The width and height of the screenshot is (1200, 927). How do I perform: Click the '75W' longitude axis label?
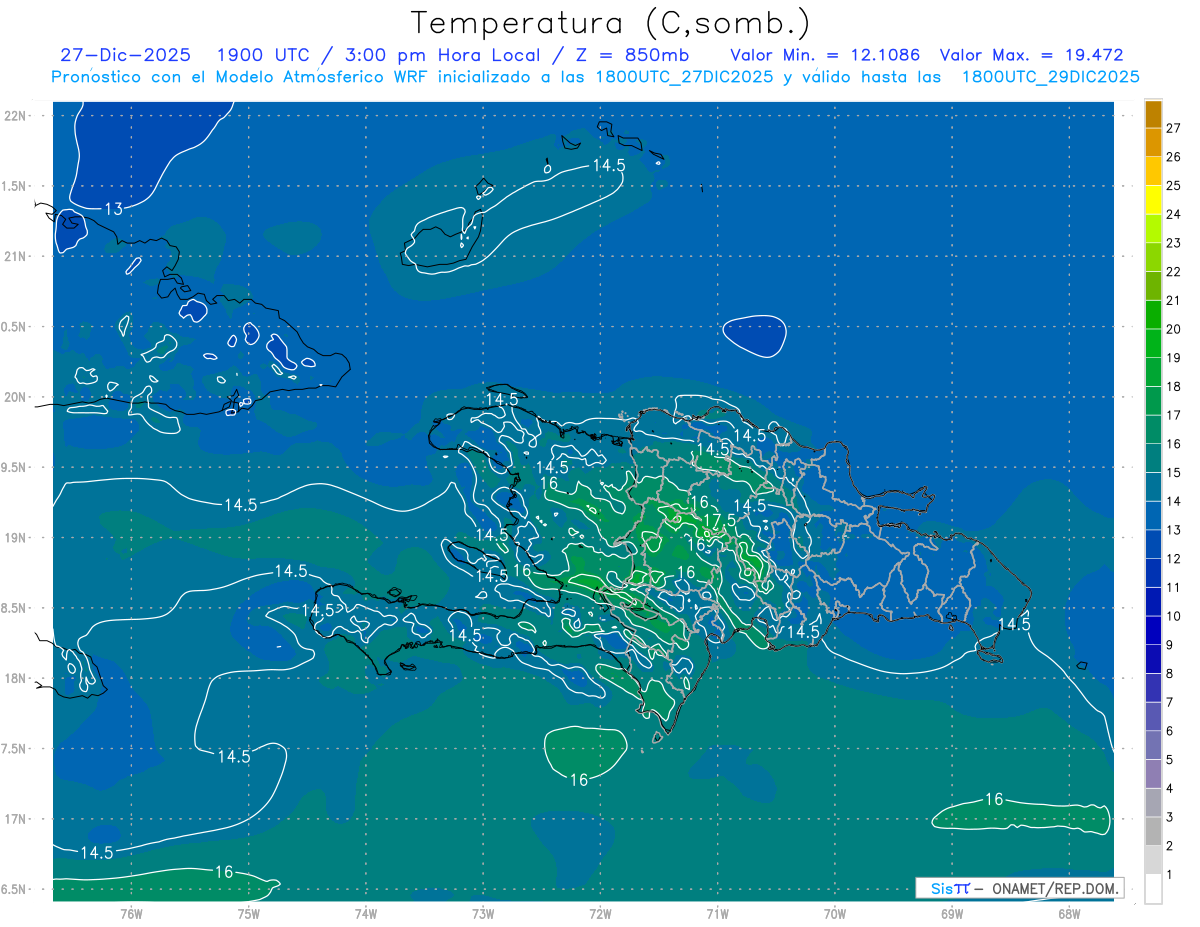[x=248, y=914]
